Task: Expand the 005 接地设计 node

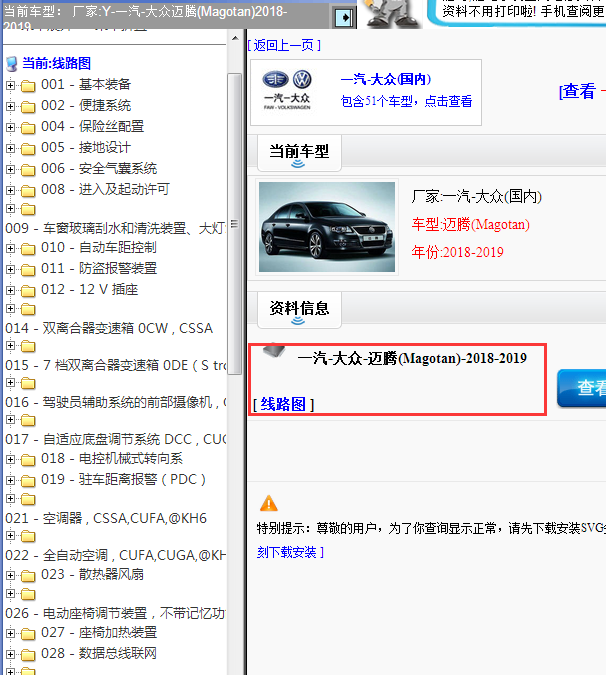Action: coord(10,149)
